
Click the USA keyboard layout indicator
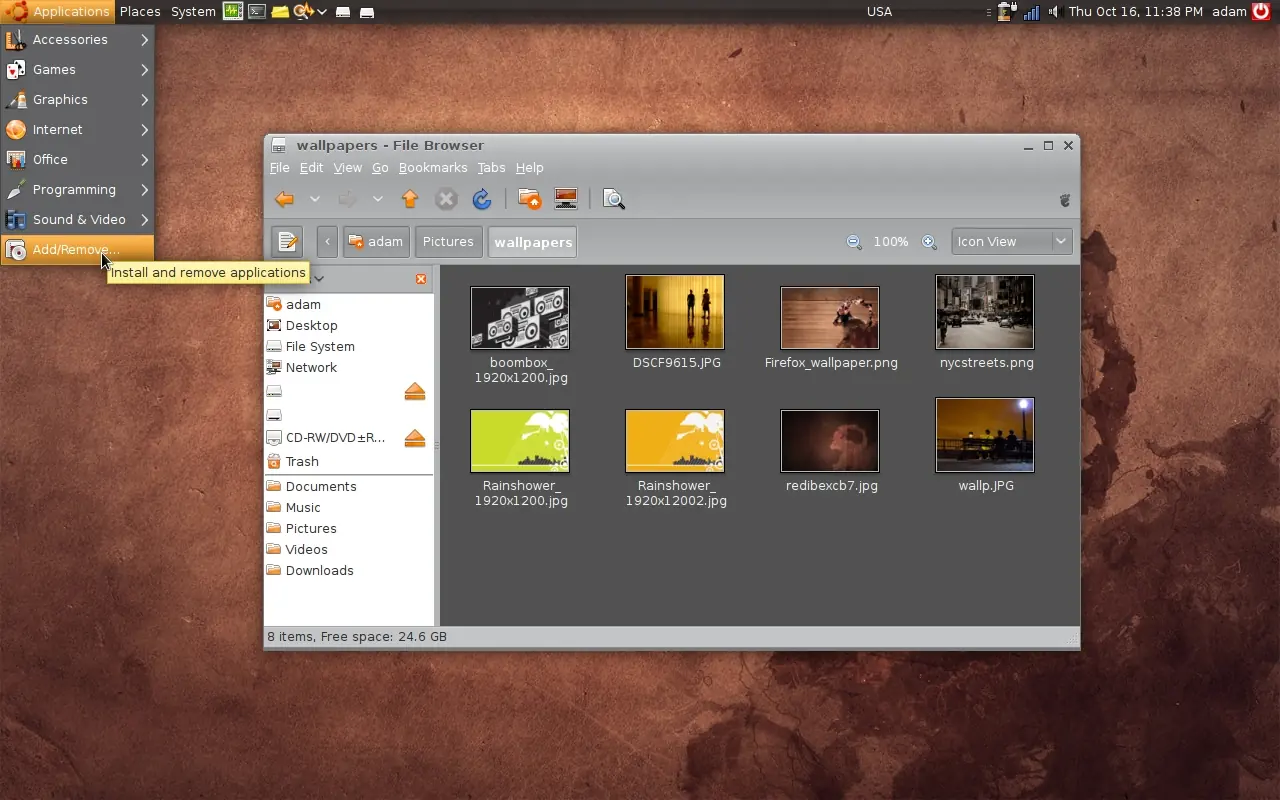point(879,12)
